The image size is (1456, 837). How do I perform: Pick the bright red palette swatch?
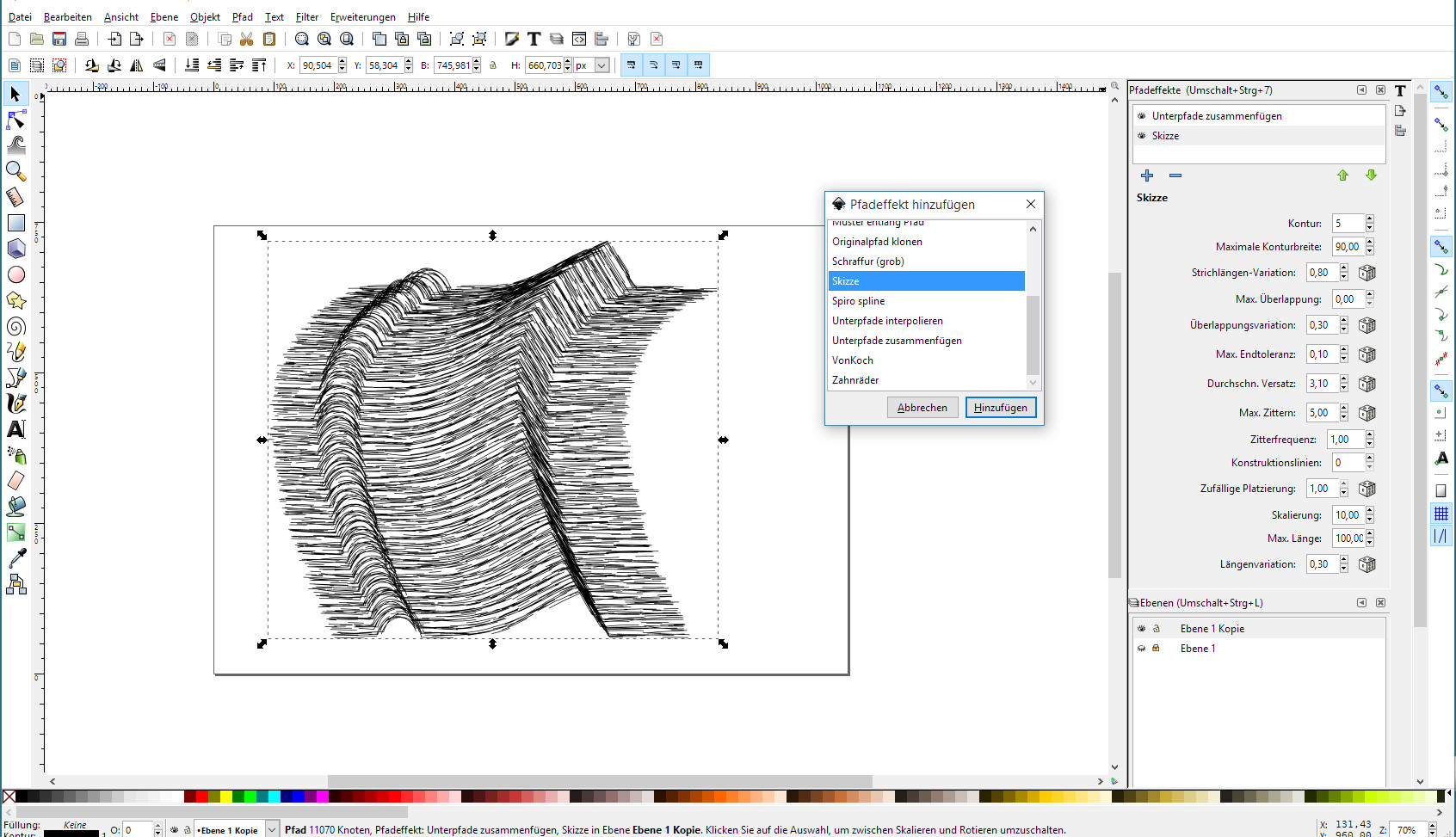pos(203,797)
